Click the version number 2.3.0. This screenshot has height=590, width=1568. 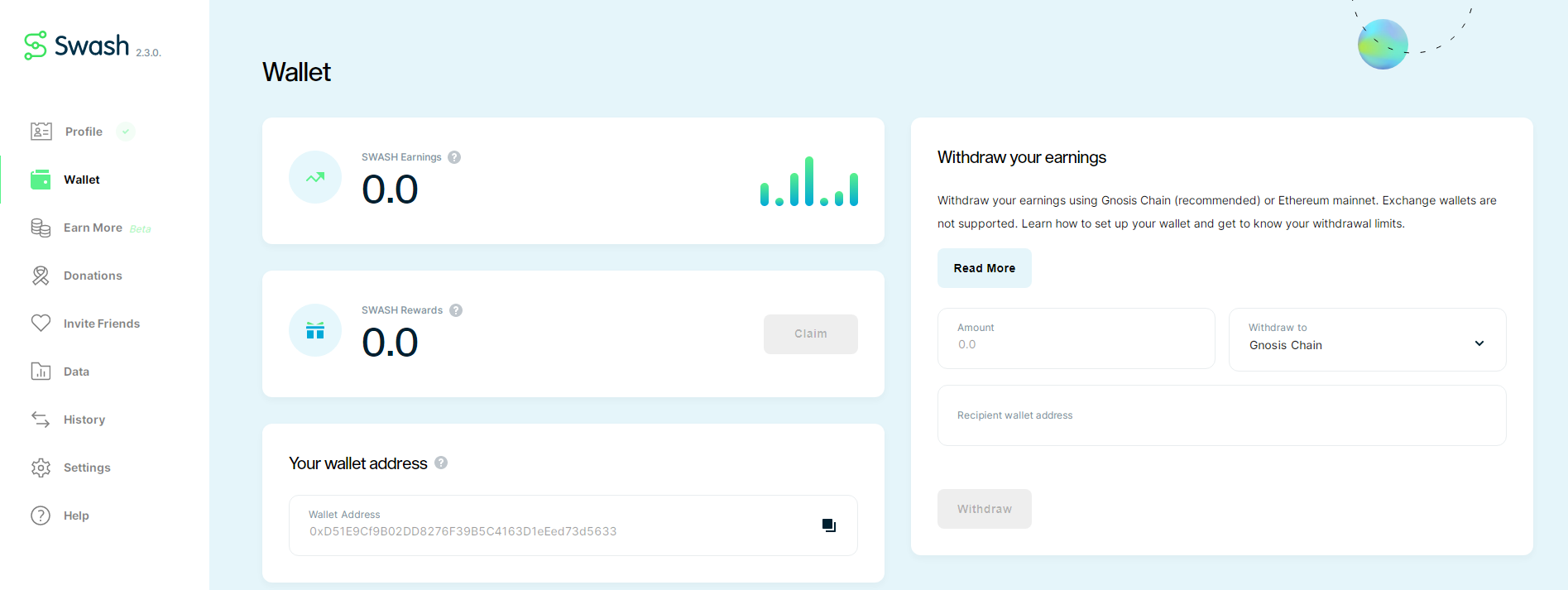pos(148,53)
